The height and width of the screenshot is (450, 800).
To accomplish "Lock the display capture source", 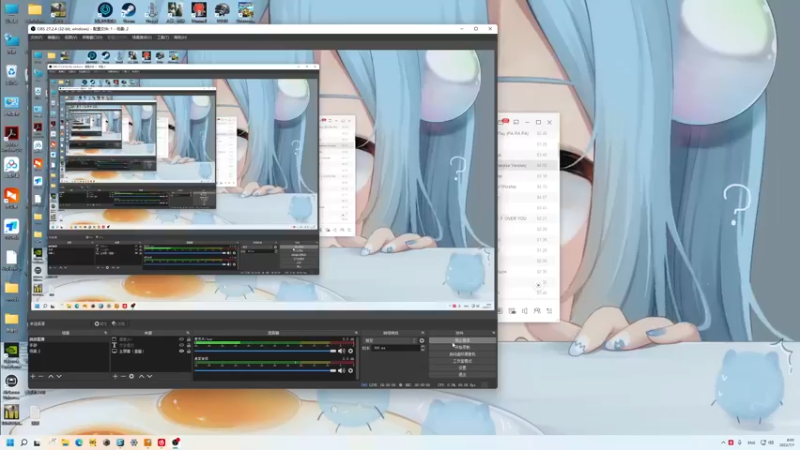I will (x=188, y=351).
